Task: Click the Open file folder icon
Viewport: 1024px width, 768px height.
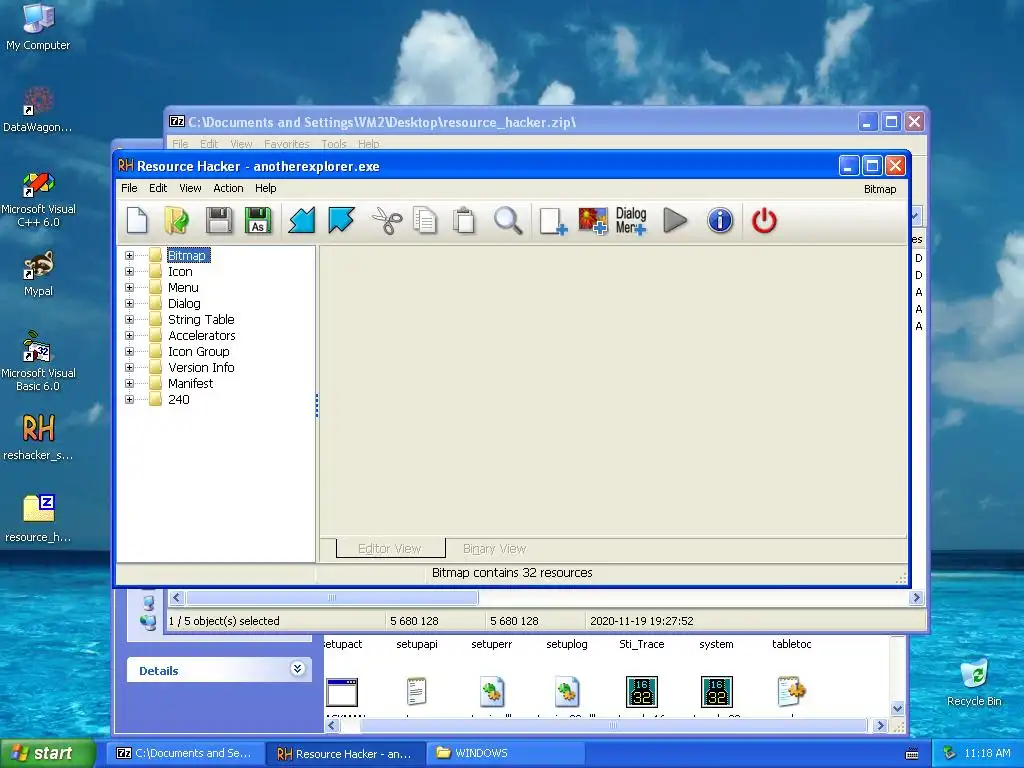Action: pos(176,221)
